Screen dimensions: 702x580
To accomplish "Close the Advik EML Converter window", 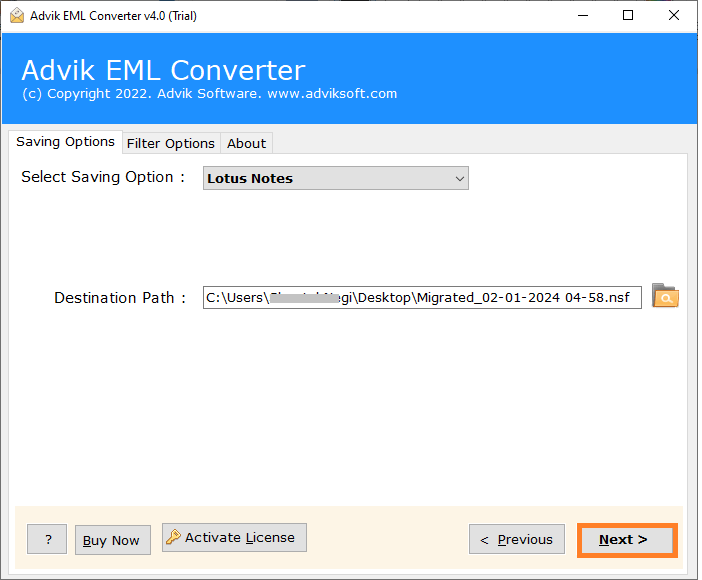I will point(674,16).
